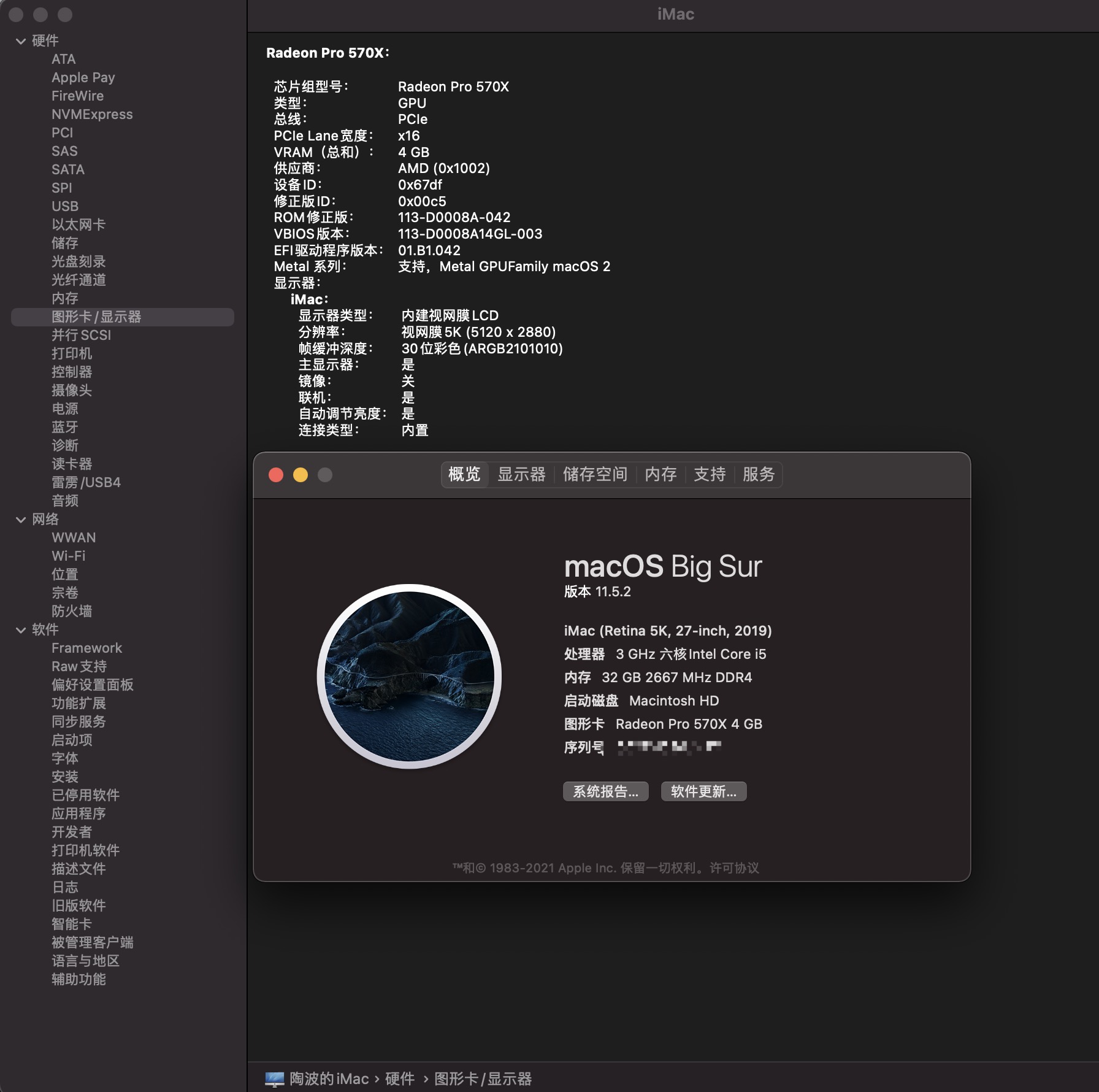Click the 软件更新 button
The height and width of the screenshot is (1092, 1099).
pos(703,791)
